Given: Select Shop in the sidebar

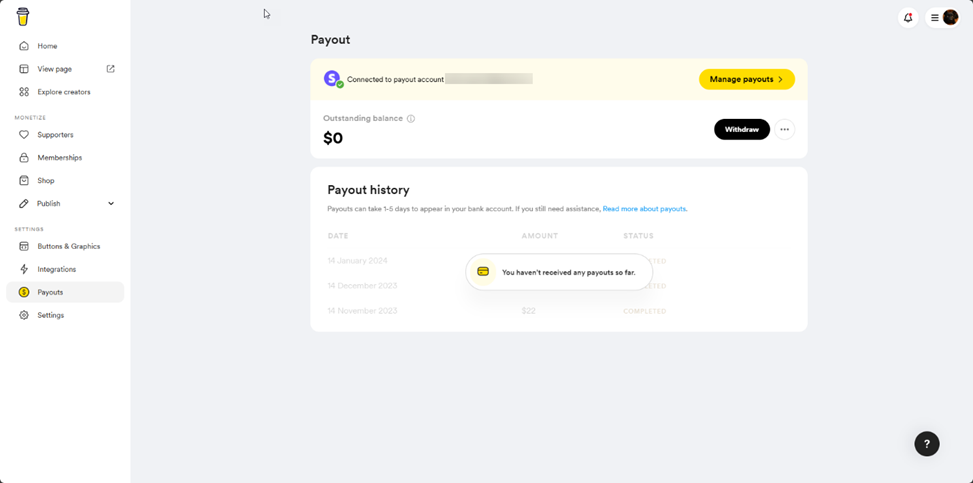Looking at the screenshot, I should tap(46, 181).
